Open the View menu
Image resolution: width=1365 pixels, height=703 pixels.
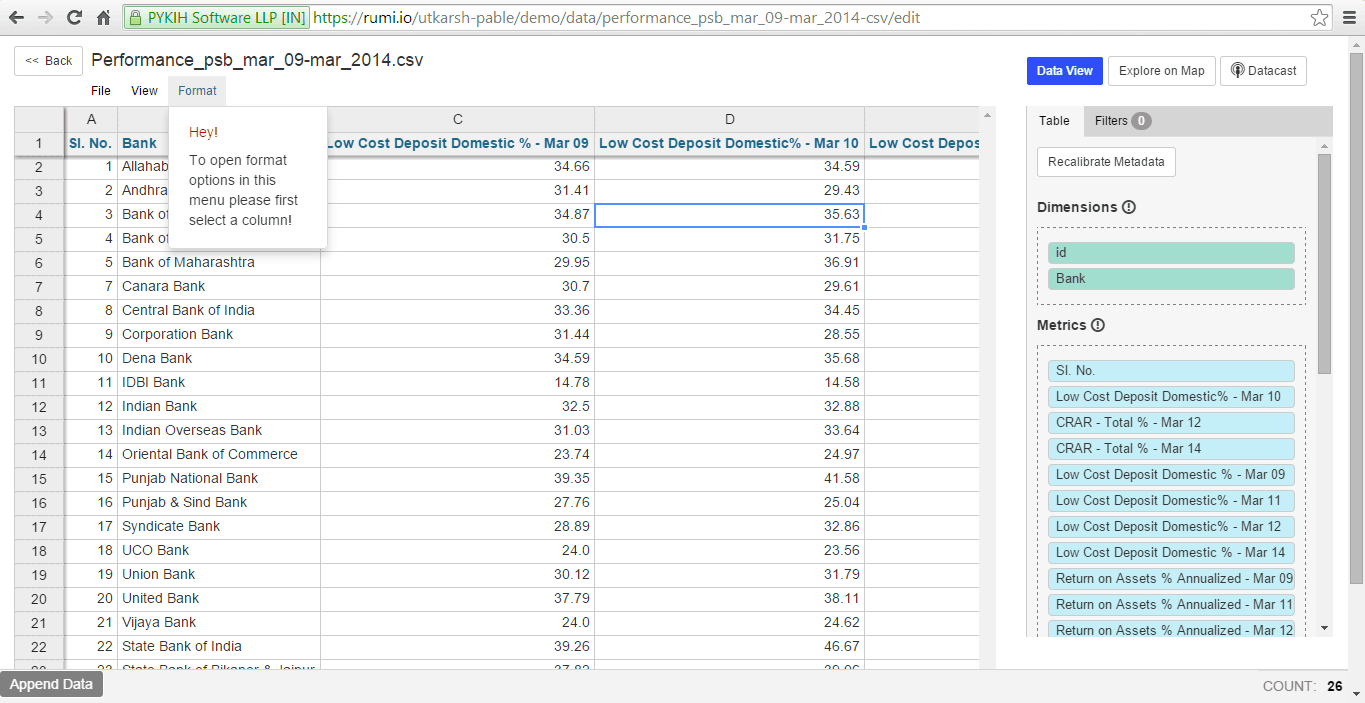tap(144, 91)
